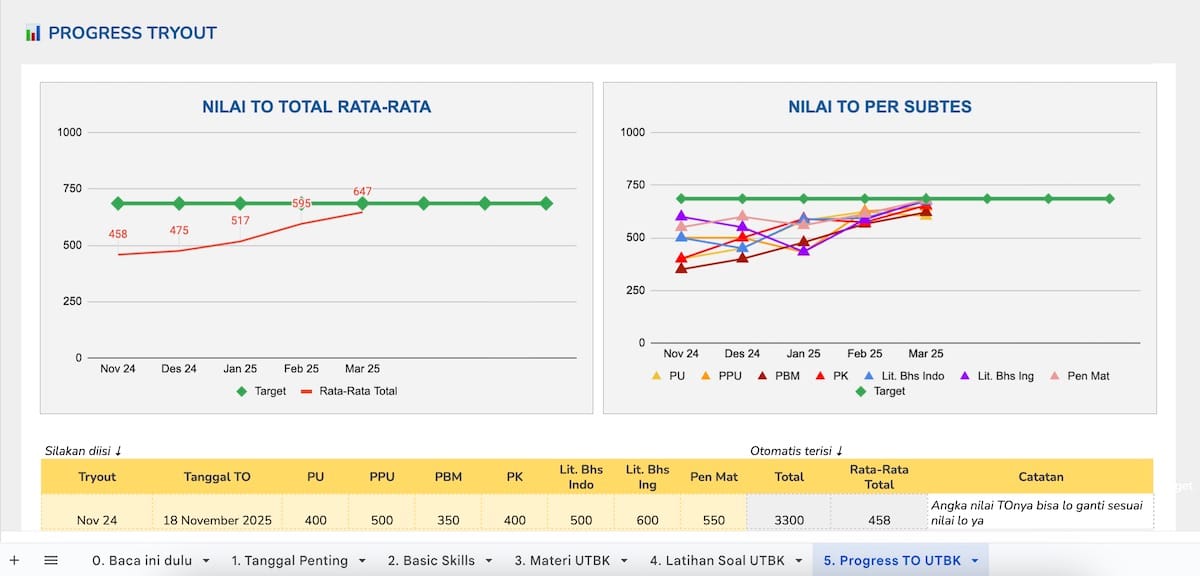Click the PBM column header cell

(x=448, y=477)
